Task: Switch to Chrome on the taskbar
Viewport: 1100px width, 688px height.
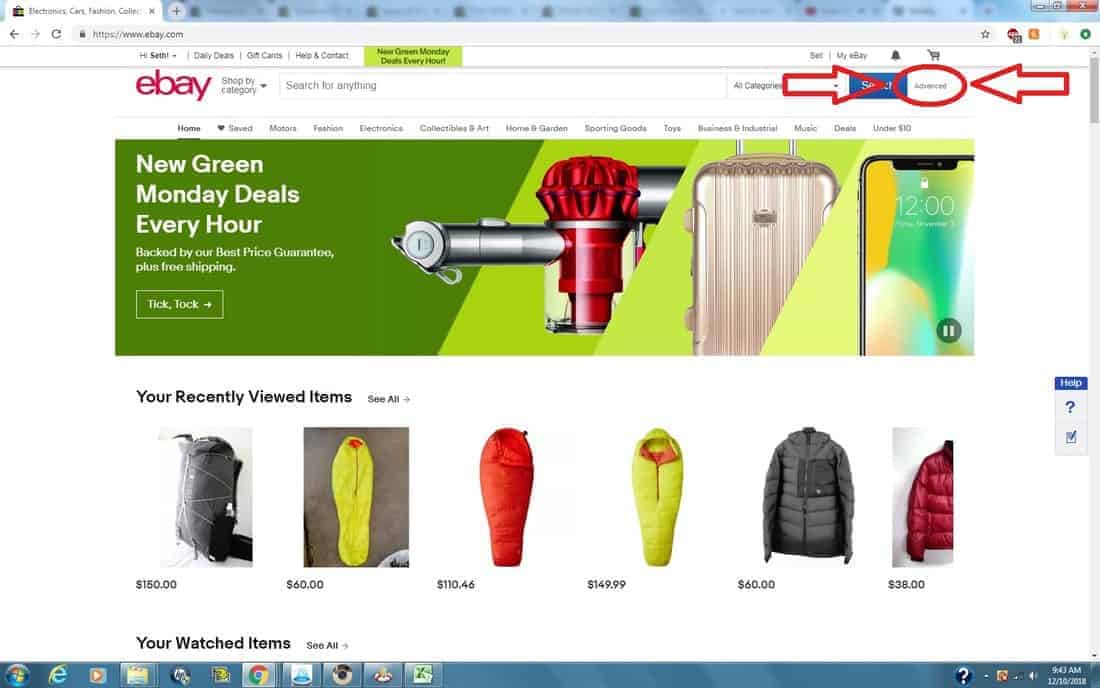Action: click(259, 675)
